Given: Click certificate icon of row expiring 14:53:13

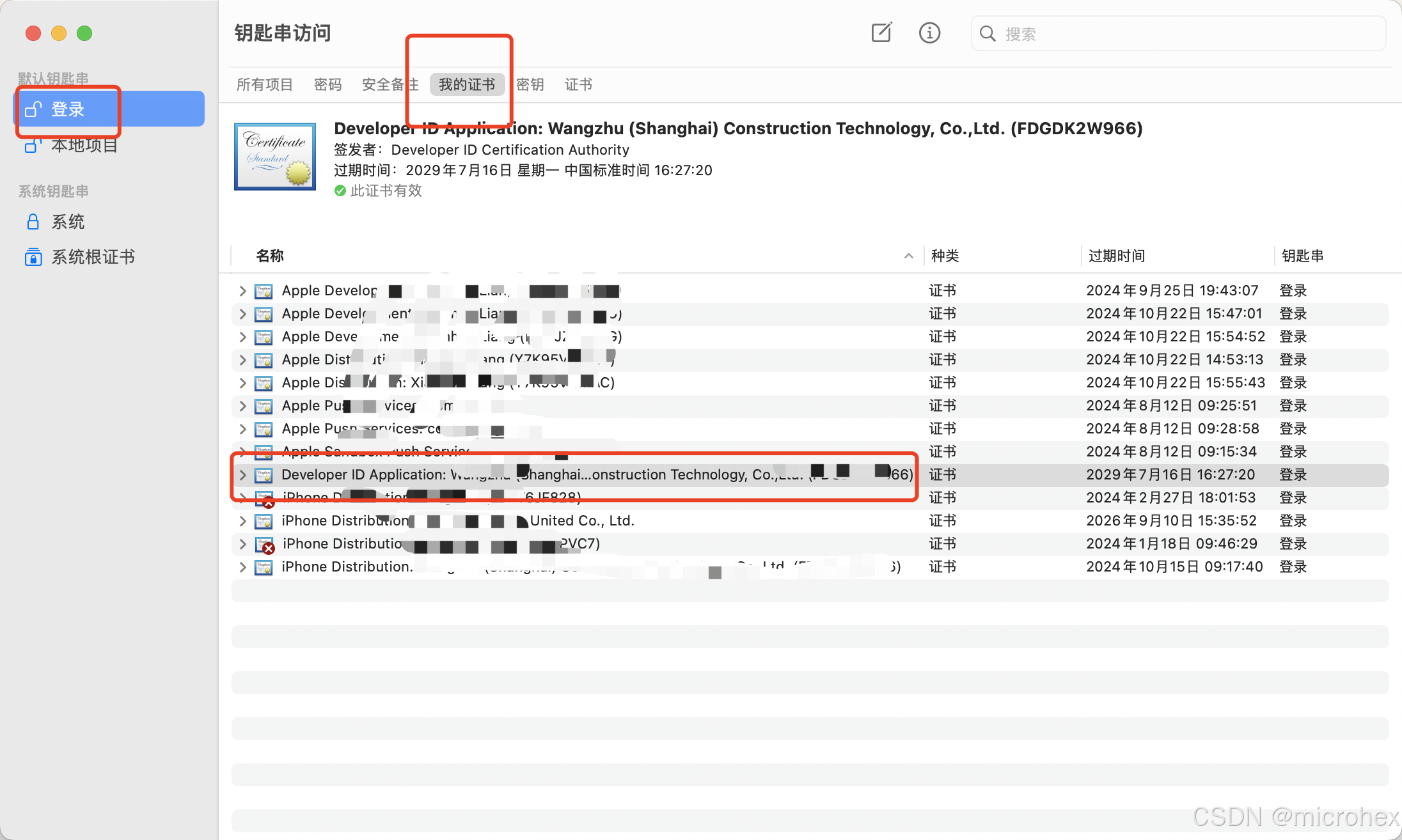Looking at the screenshot, I should [264, 361].
